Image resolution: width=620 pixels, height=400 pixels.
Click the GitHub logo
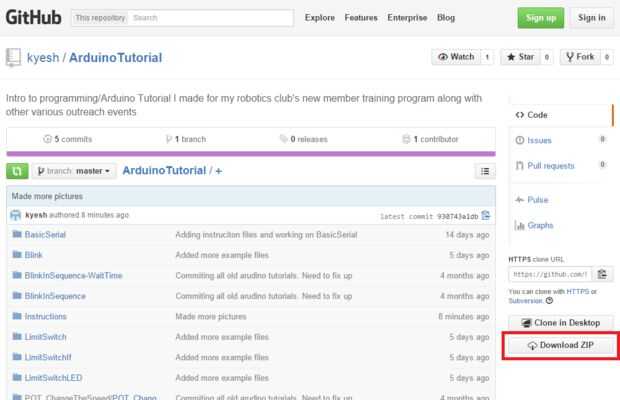coord(34,17)
